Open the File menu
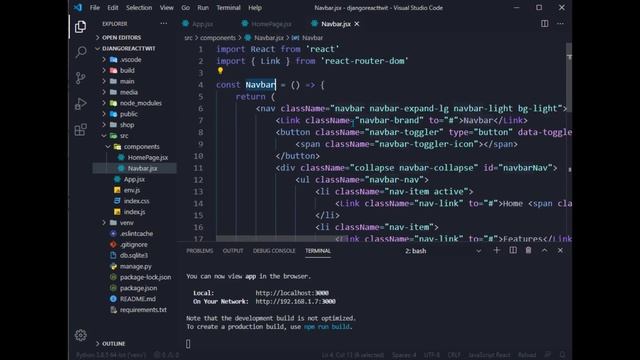 (95, 8)
